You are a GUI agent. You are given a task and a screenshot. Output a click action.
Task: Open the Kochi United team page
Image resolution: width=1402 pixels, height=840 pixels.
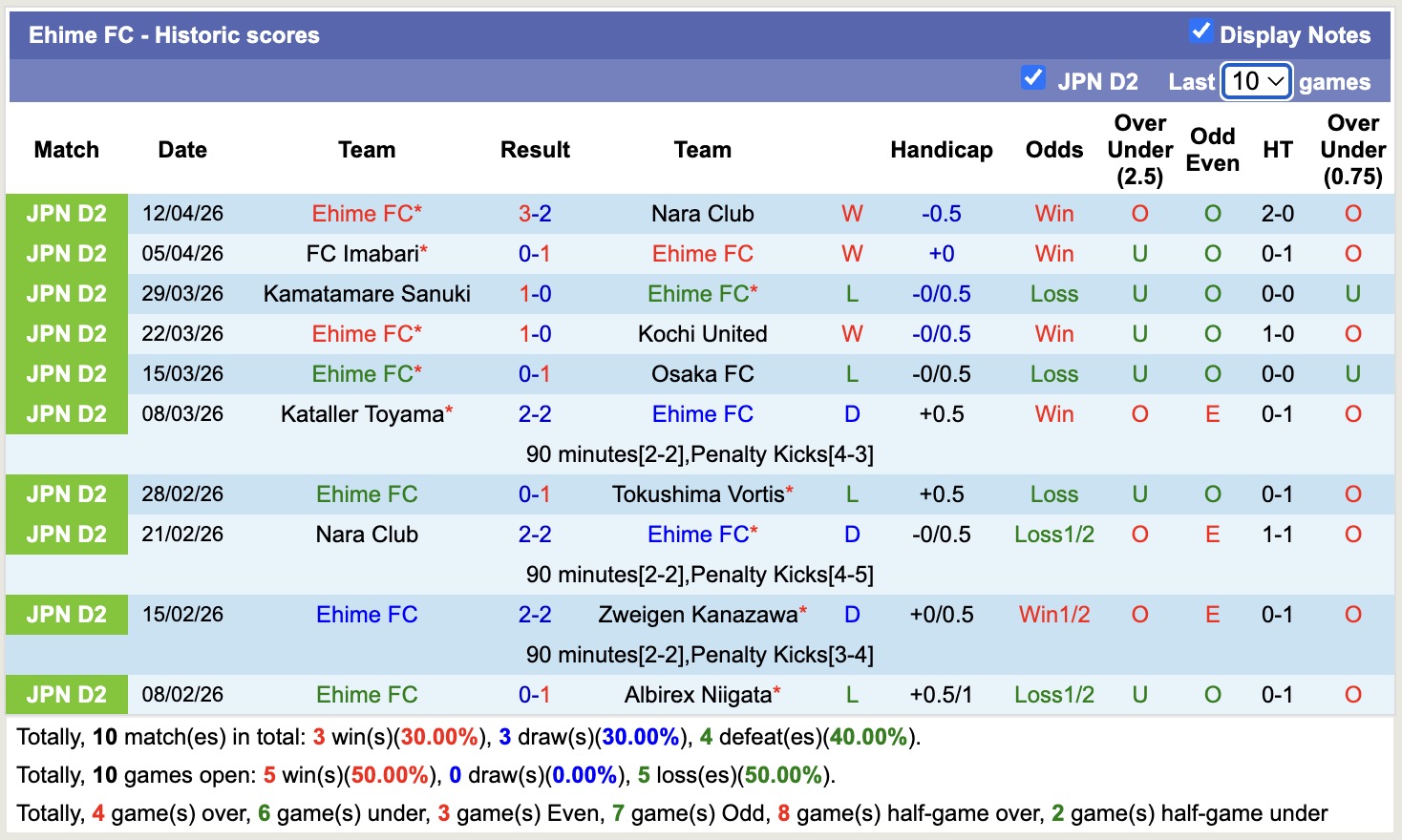[703, 333]
